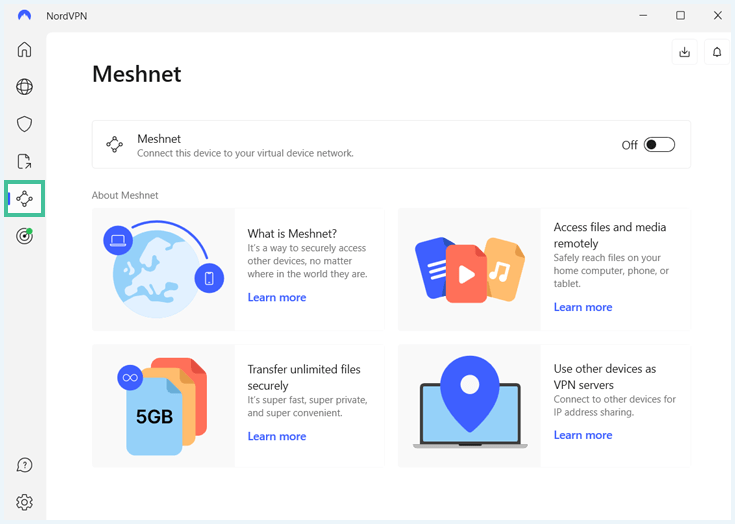
Task: Click the large Meshnet page title
Action: [x=136, y=74]
